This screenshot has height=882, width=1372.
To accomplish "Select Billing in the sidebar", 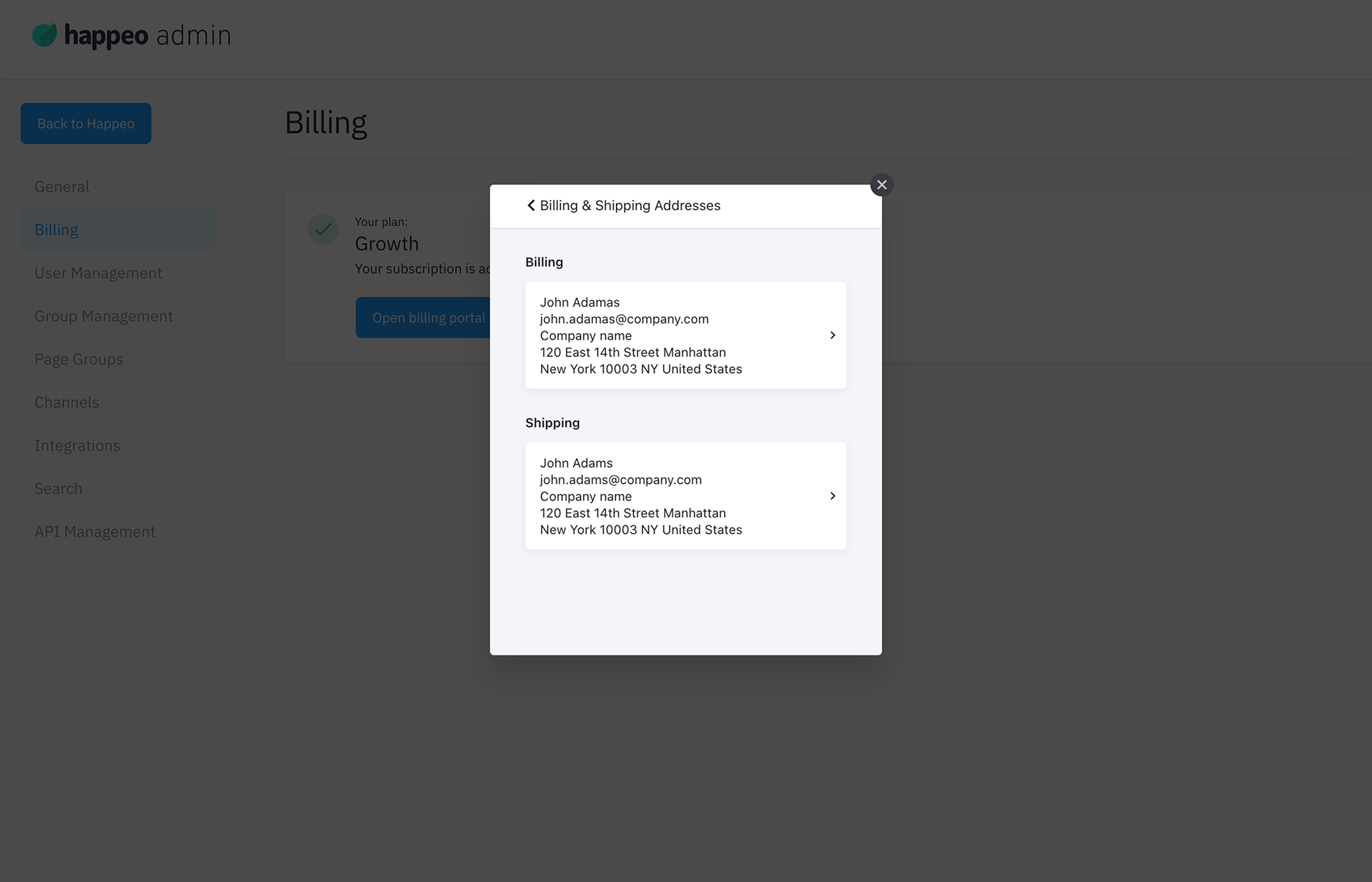I will point(56,229).
